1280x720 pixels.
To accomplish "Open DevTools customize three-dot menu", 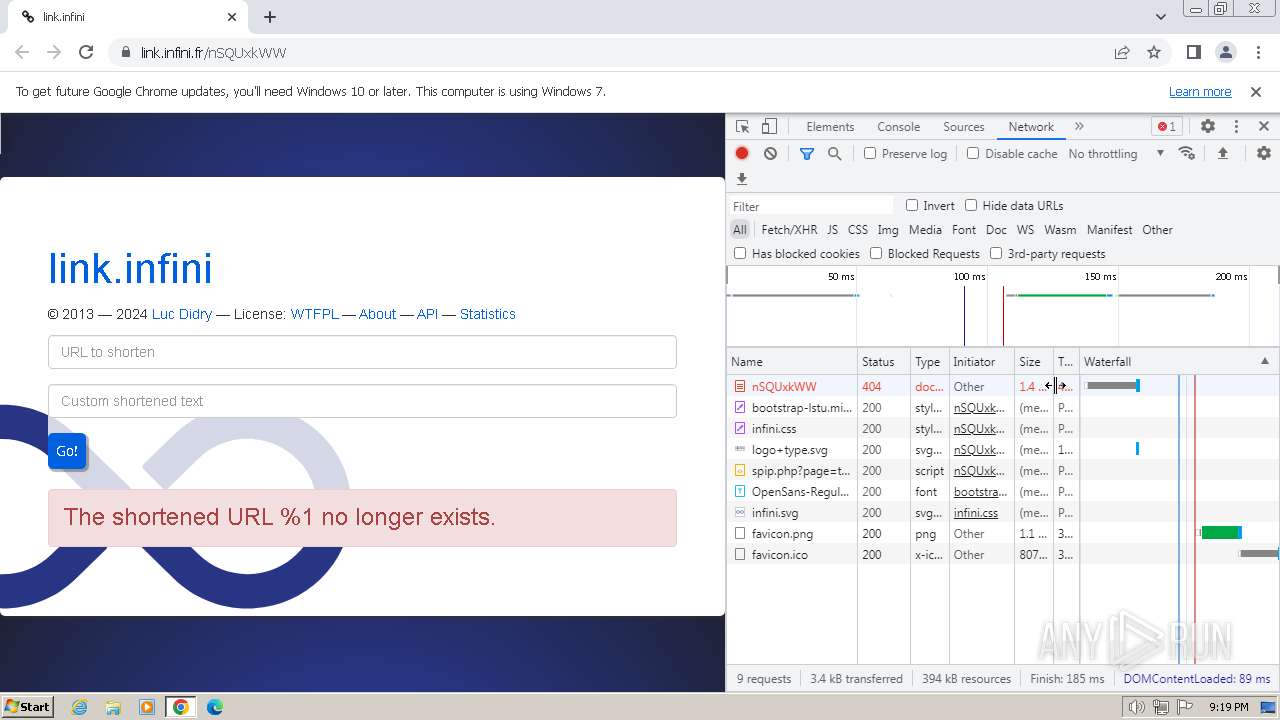I will (x=1236, y=127).
